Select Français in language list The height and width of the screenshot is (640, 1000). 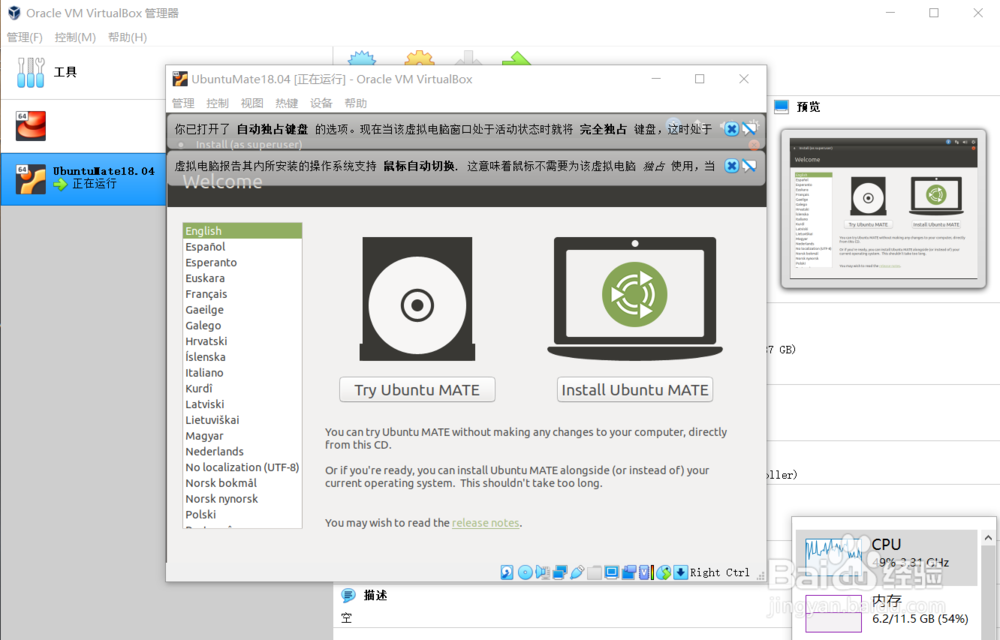pos(242,294)
